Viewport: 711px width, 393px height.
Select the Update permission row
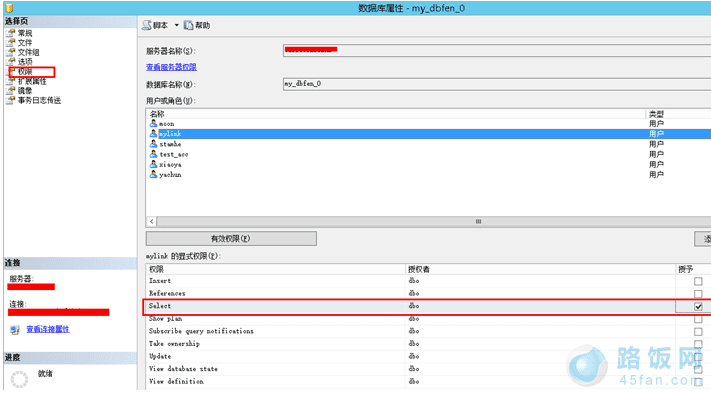click(429, 356)
